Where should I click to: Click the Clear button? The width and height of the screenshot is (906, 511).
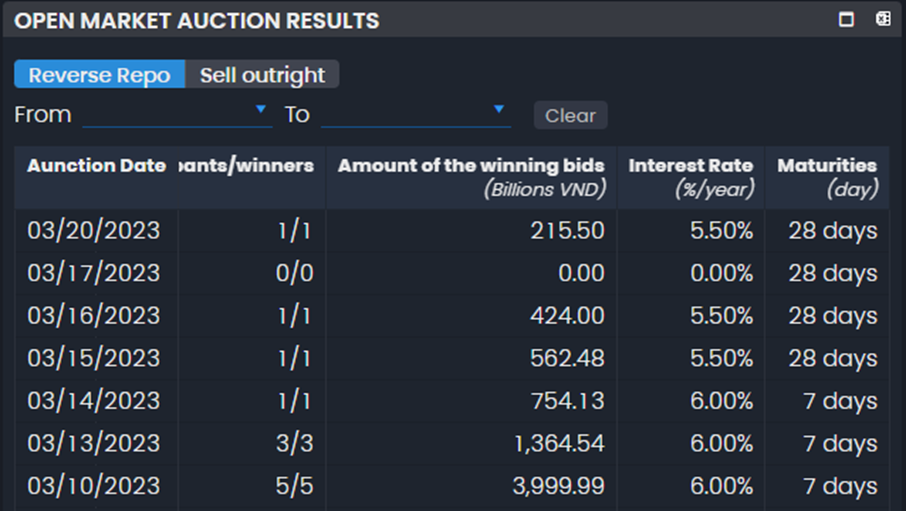[x=570, y=116]
